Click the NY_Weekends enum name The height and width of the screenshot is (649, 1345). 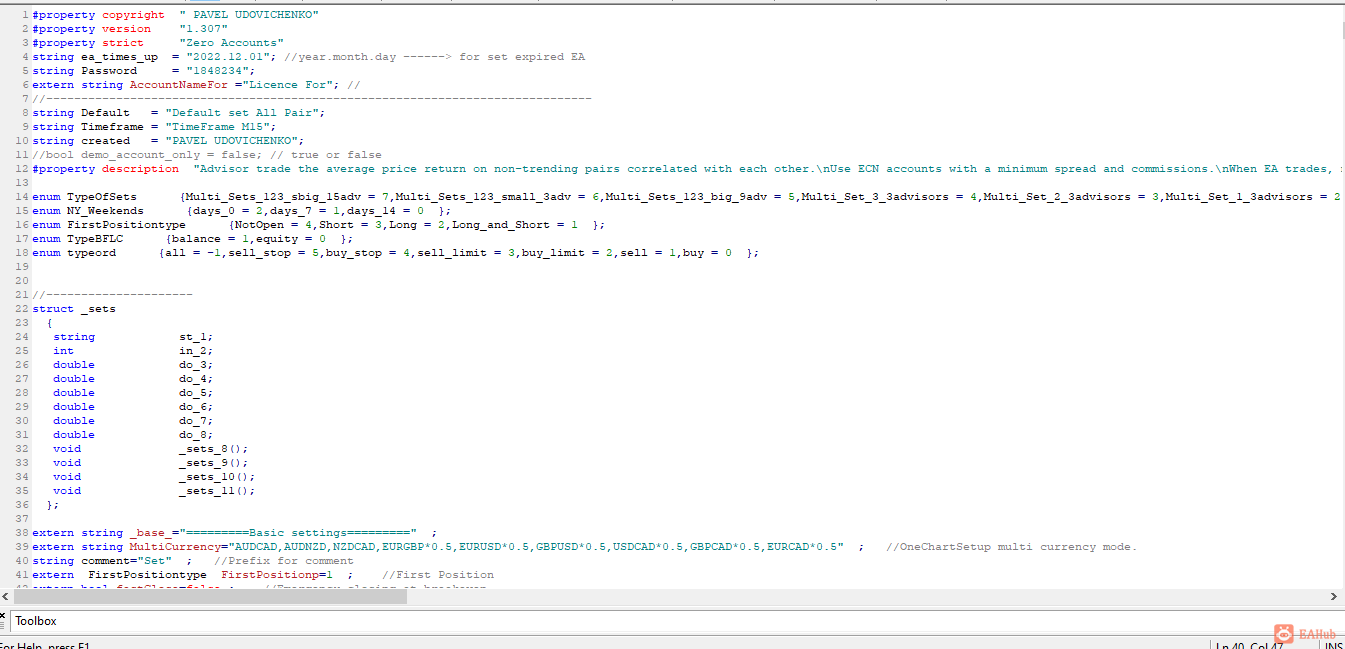click(x=106, y=211)
